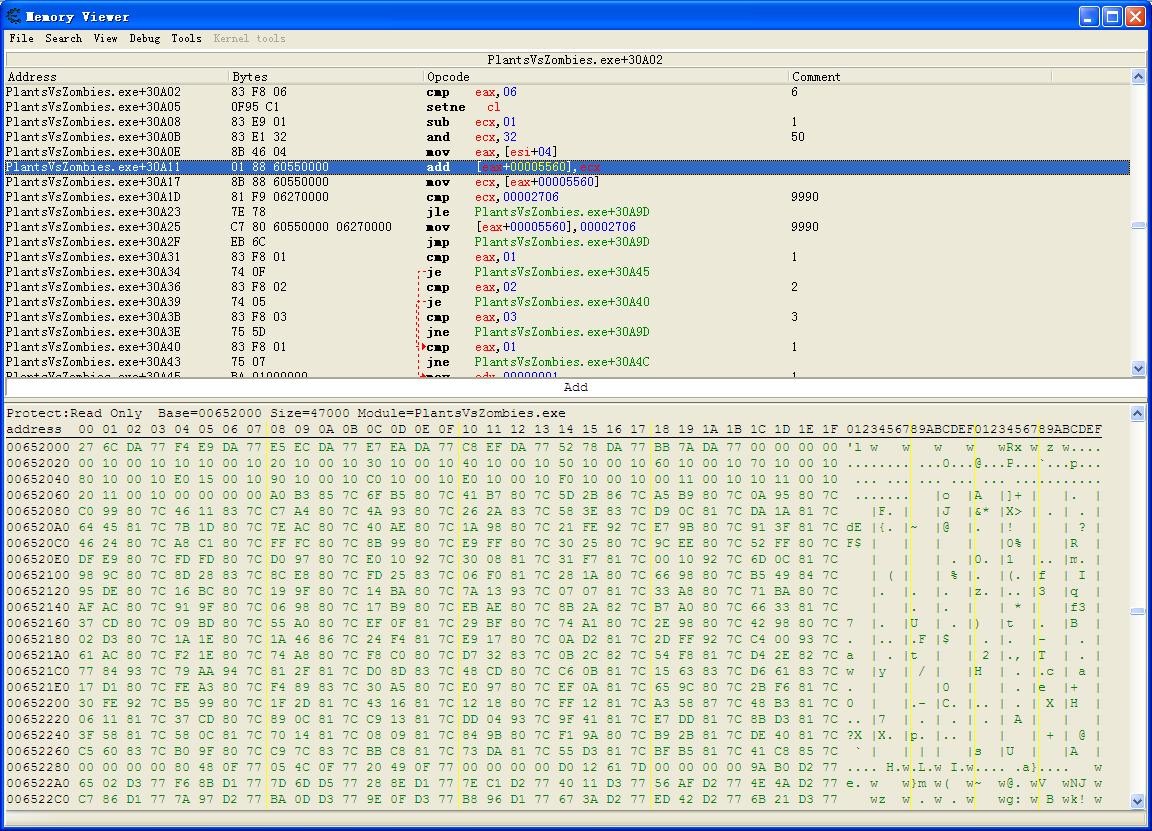Click the Bytes column header
Viewport: 1152px width, 831px height.
[x=326, y=76]
